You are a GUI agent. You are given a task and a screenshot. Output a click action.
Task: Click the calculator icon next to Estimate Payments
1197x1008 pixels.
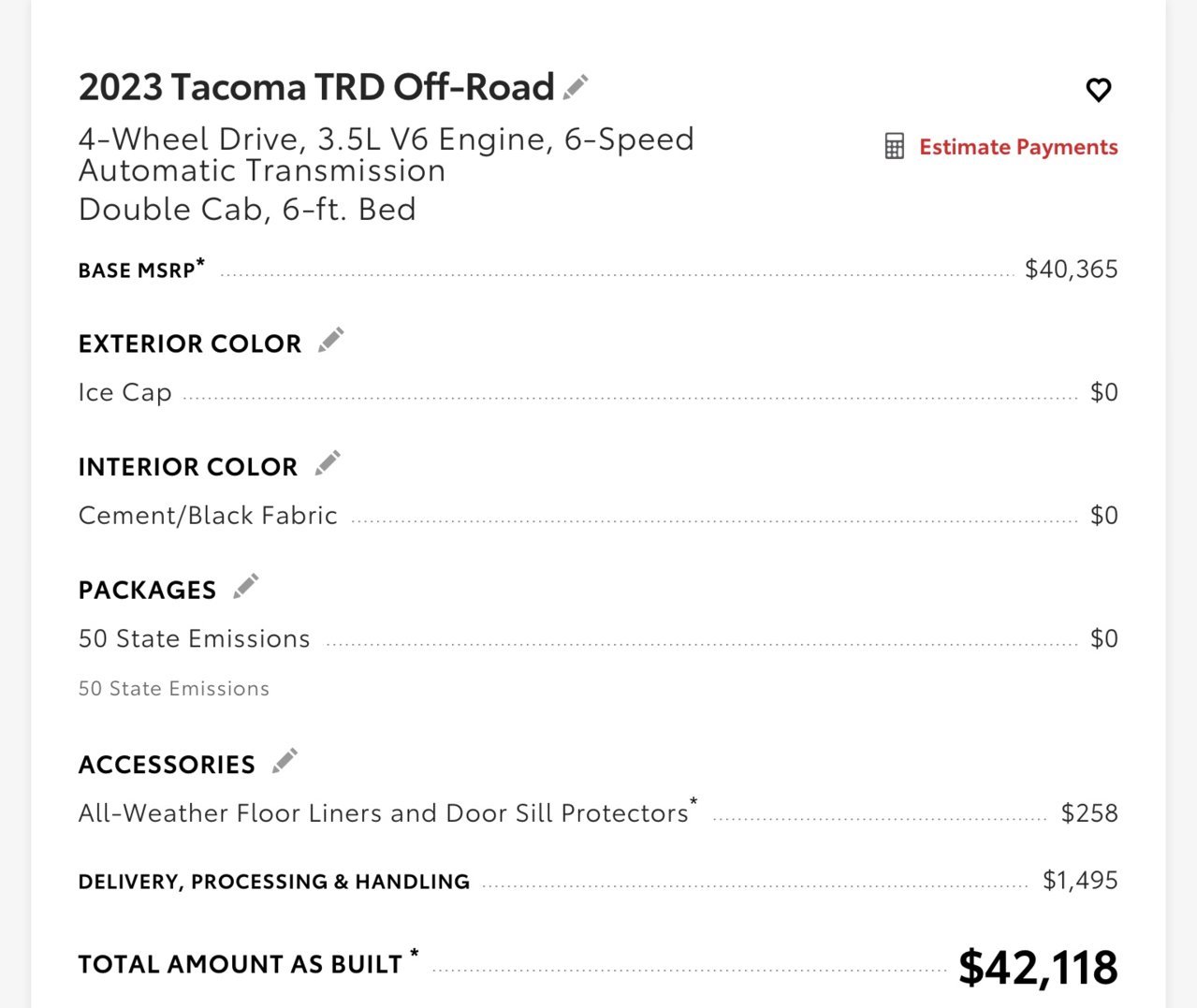point(894,146)
